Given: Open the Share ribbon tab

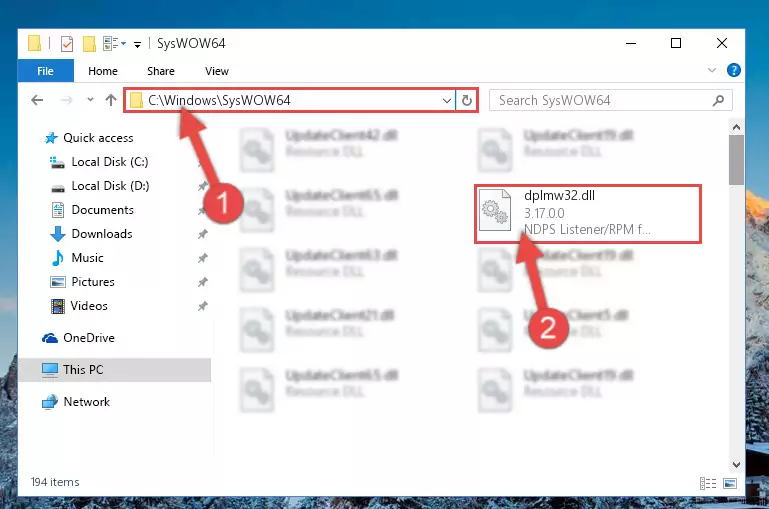Looking at the screenshot, I should 161,71.
